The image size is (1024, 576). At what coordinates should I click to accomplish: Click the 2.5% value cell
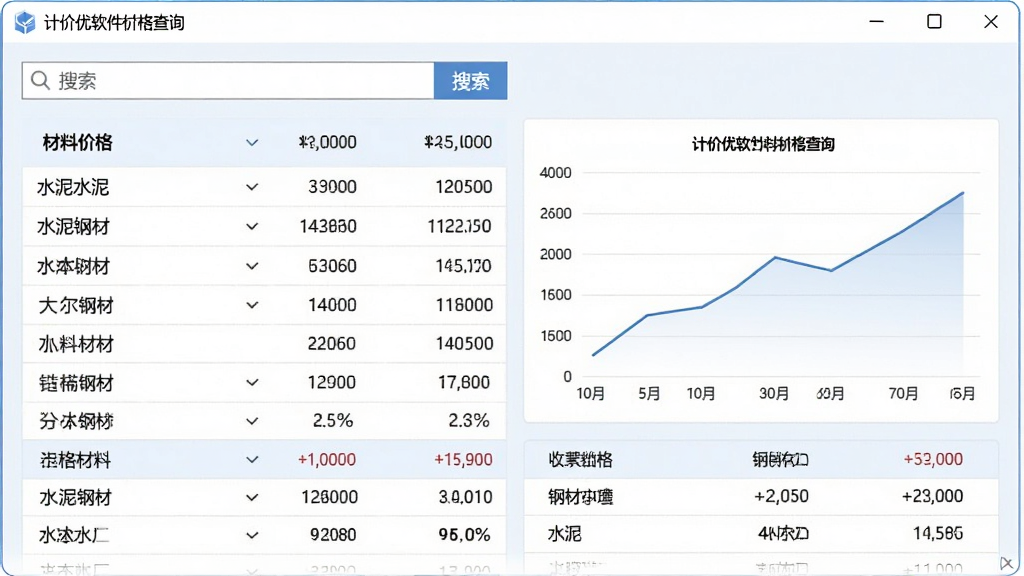click(333, 421)
